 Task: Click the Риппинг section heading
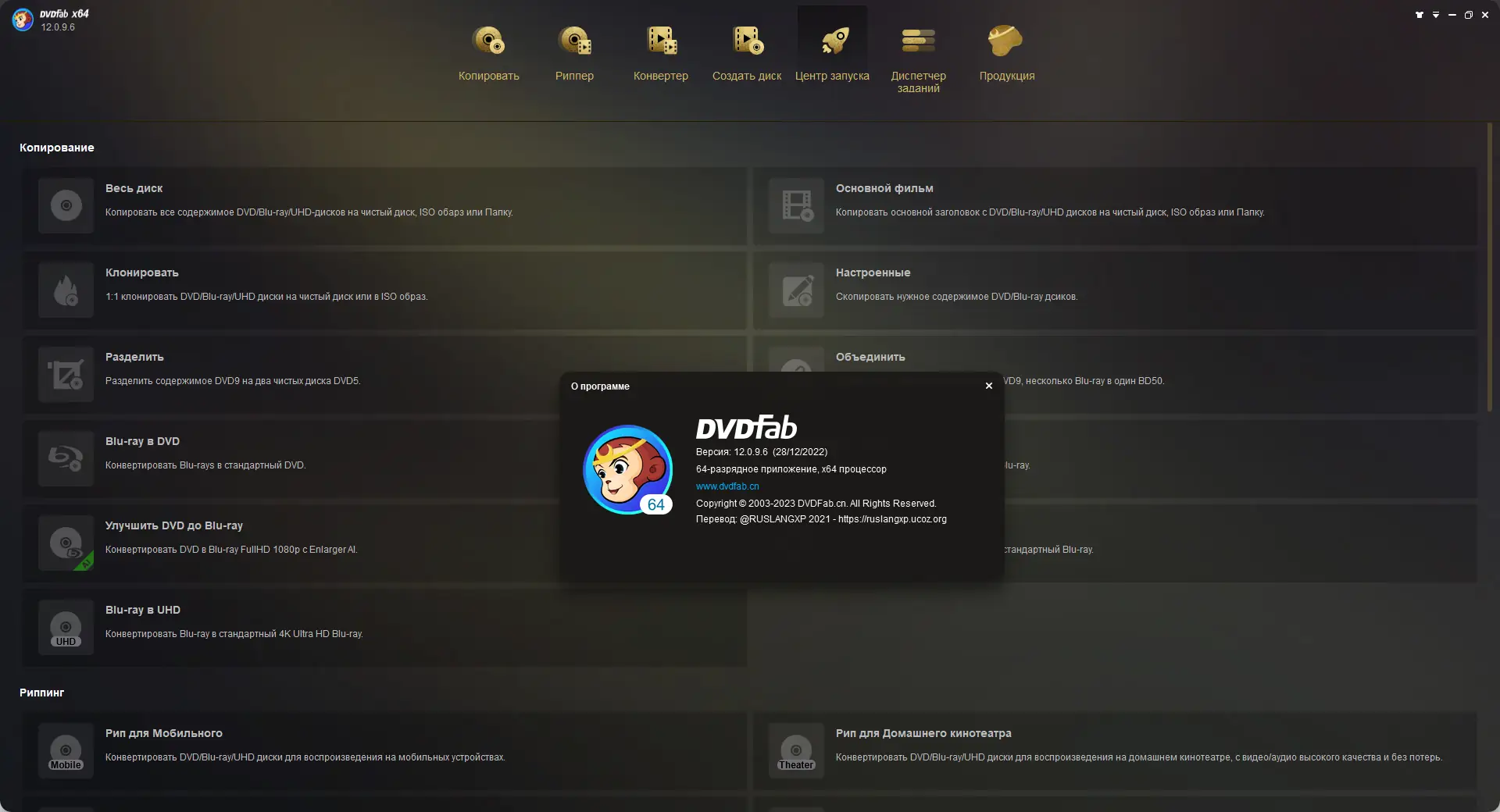coord(42,693)
